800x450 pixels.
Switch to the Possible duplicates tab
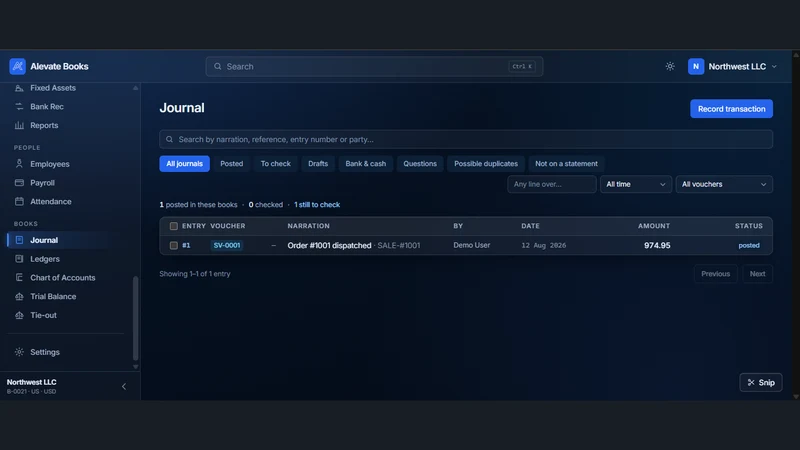[x=486, y=164]
